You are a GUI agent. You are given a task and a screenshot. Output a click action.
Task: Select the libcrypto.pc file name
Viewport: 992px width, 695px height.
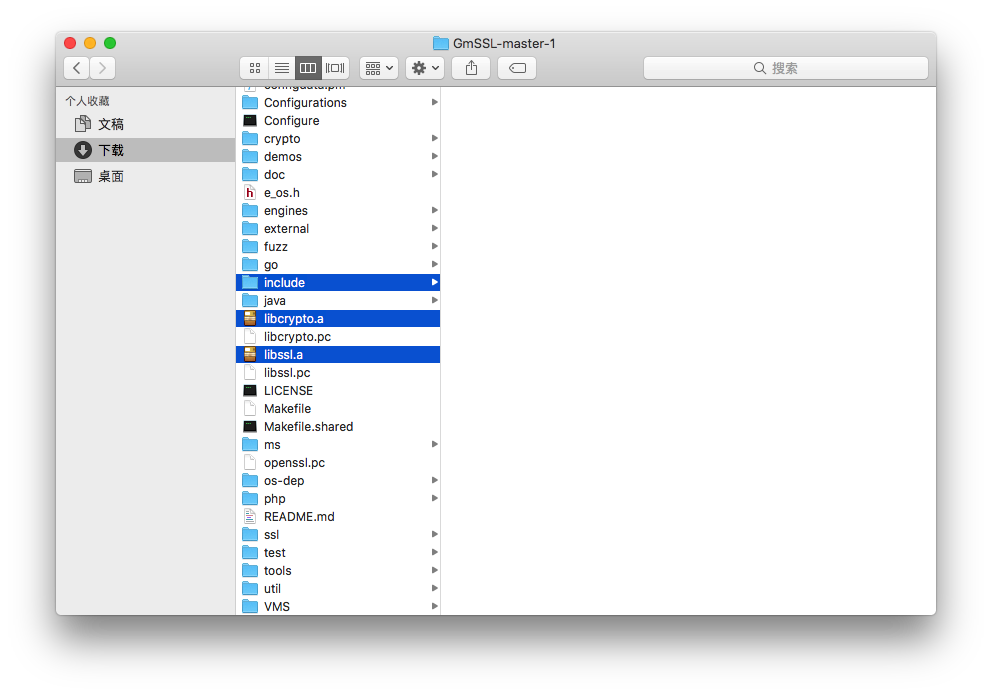tap(297, 336)
